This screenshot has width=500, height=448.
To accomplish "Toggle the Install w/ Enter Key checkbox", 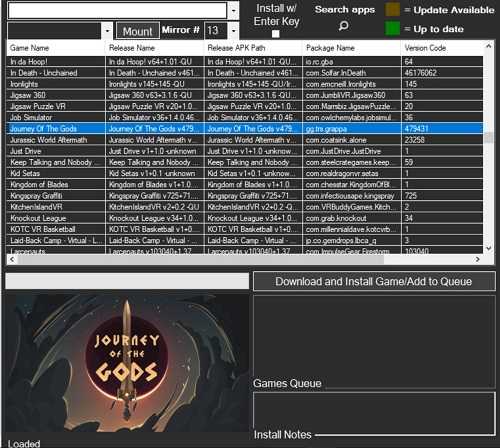I will (276, 34).
